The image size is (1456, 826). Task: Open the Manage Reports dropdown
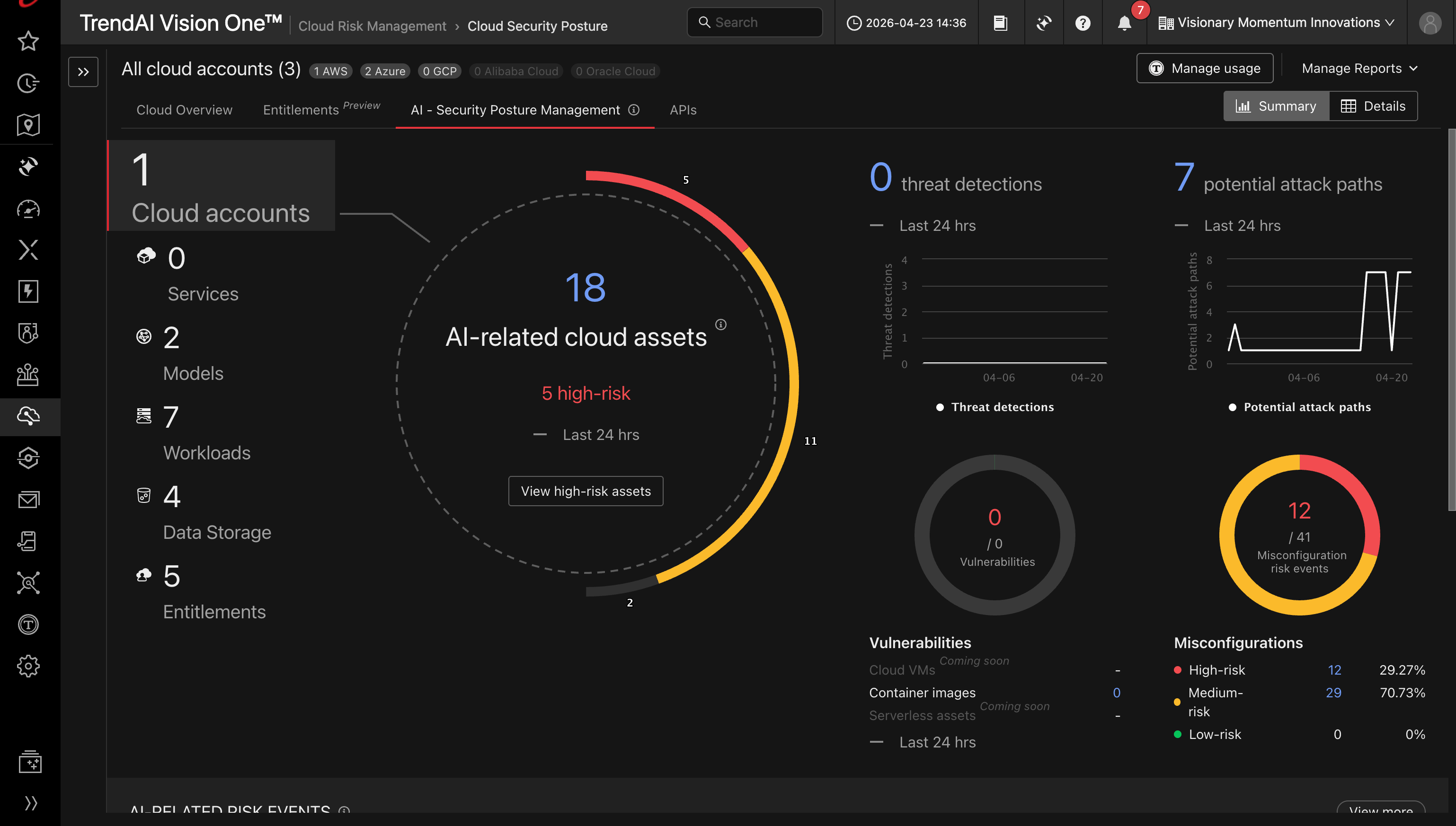pyautogui.click(x=1359, y=68)
